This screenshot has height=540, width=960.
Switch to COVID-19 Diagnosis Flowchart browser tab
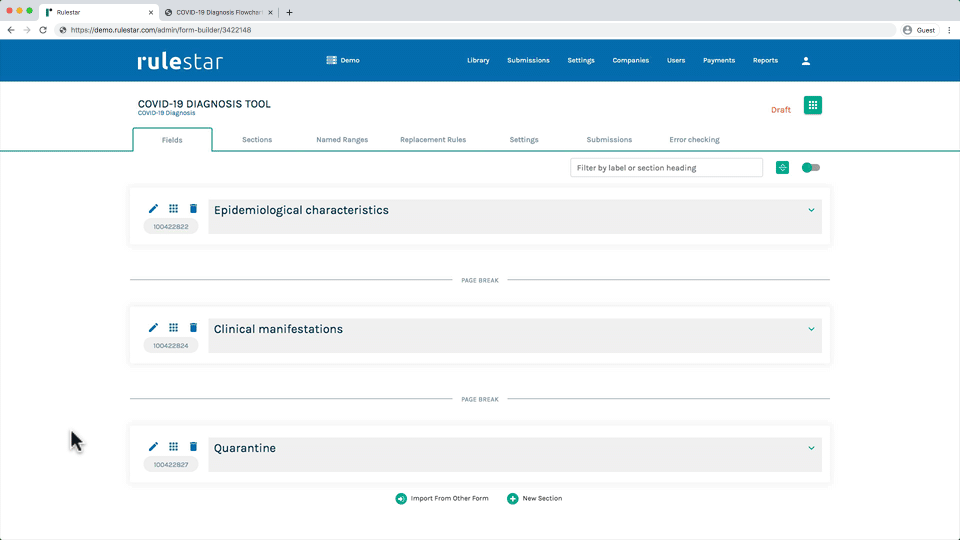(219, 12)
